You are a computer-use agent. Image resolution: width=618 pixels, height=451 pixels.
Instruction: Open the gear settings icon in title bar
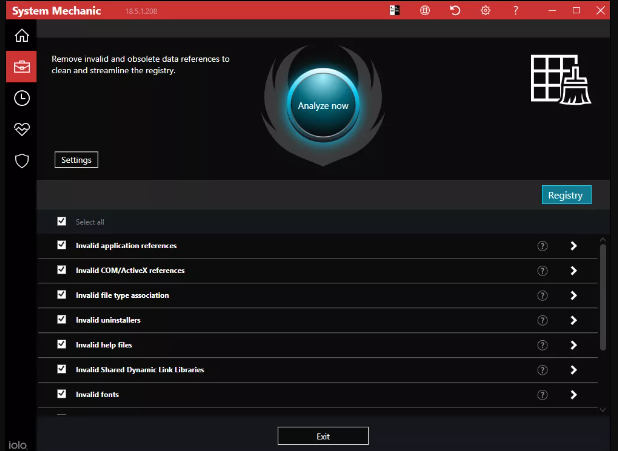pyautogui.click(x=485, y=10)
